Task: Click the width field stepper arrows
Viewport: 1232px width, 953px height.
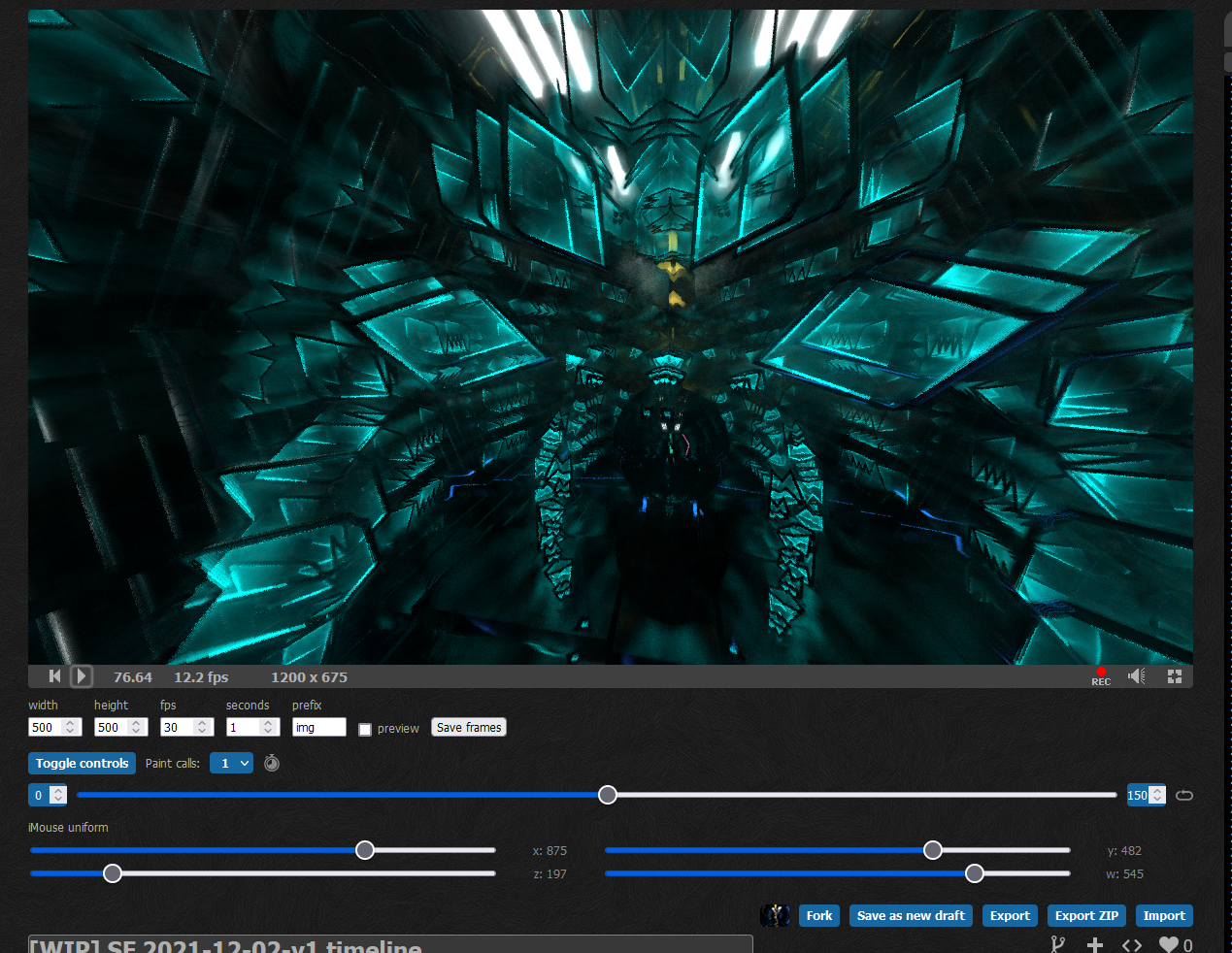Action: [70, 727]
